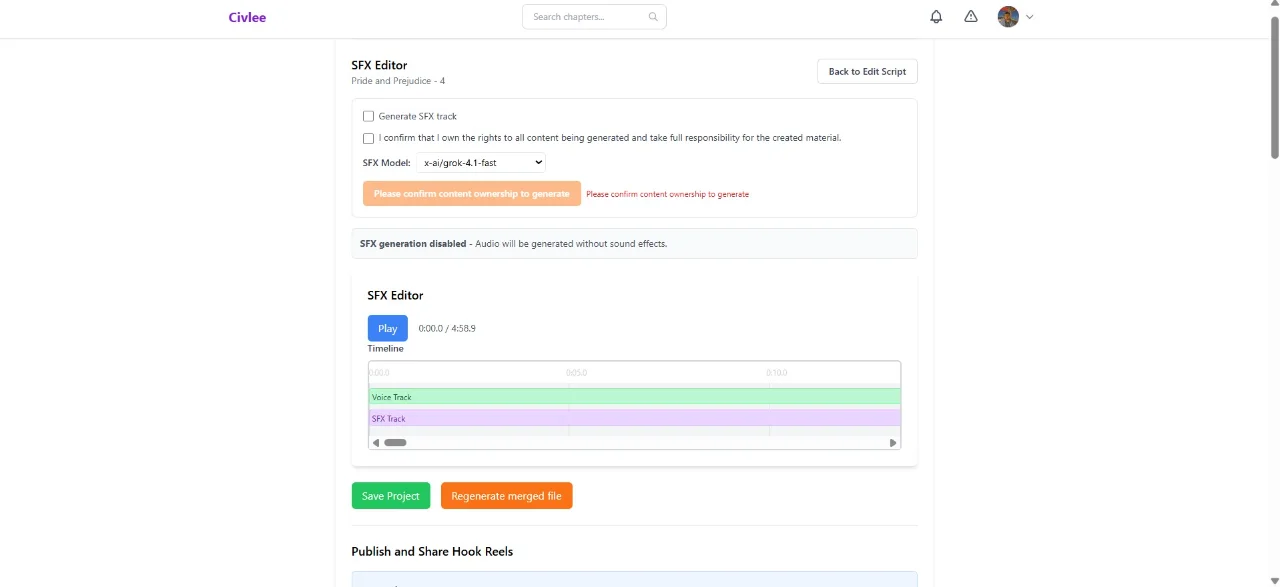Start playback with the Play button
The height and width of the screenshot is (587, 1280).
tap(388, 328)
